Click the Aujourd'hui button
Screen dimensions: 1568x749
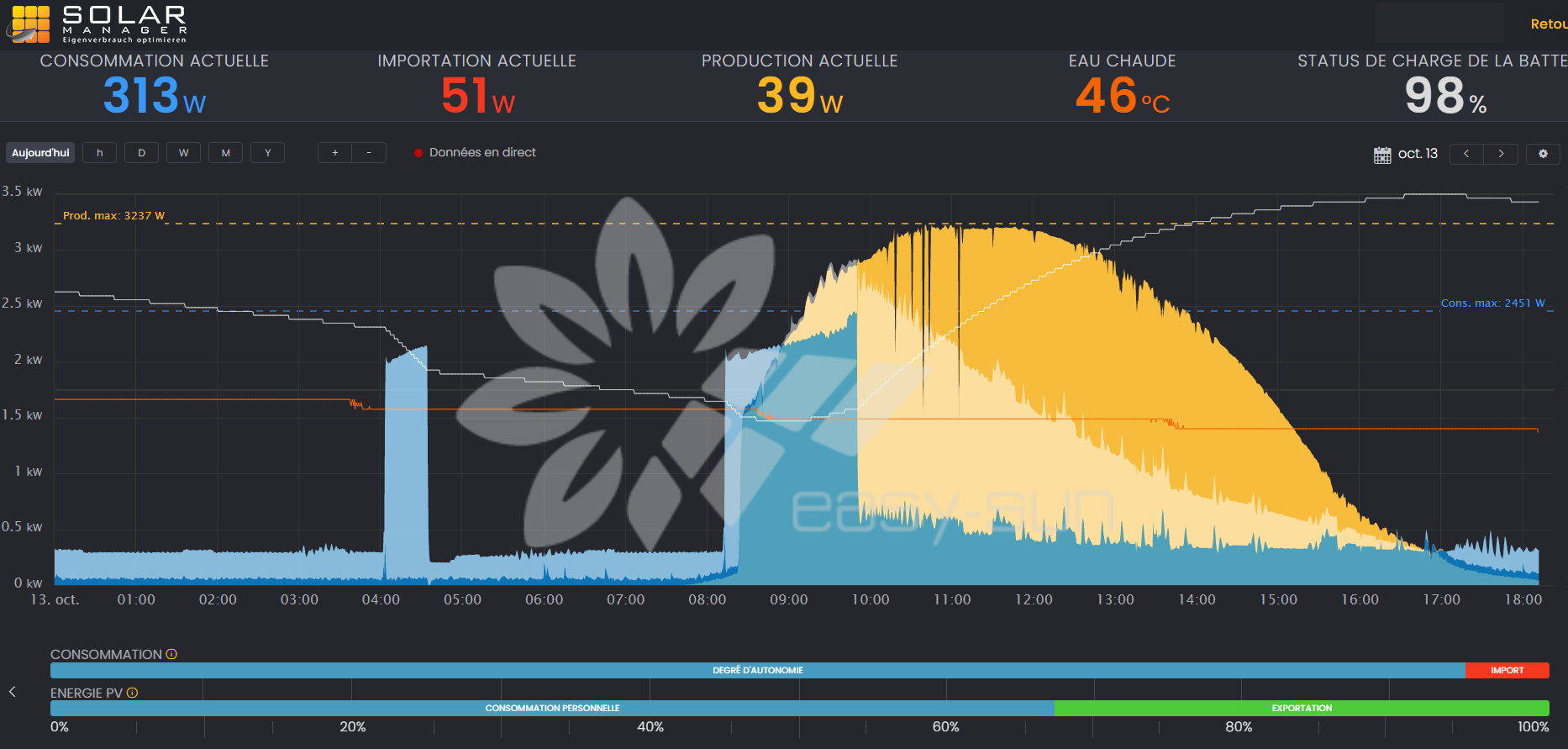click(x=40, y=153)
